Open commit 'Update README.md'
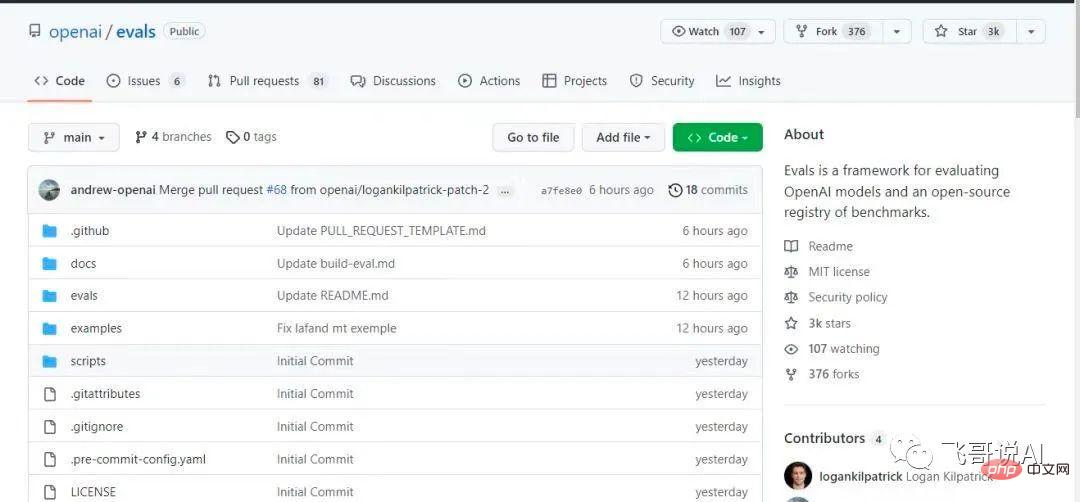The width and height of the screenshot is (1080, 502). point(333,295)
